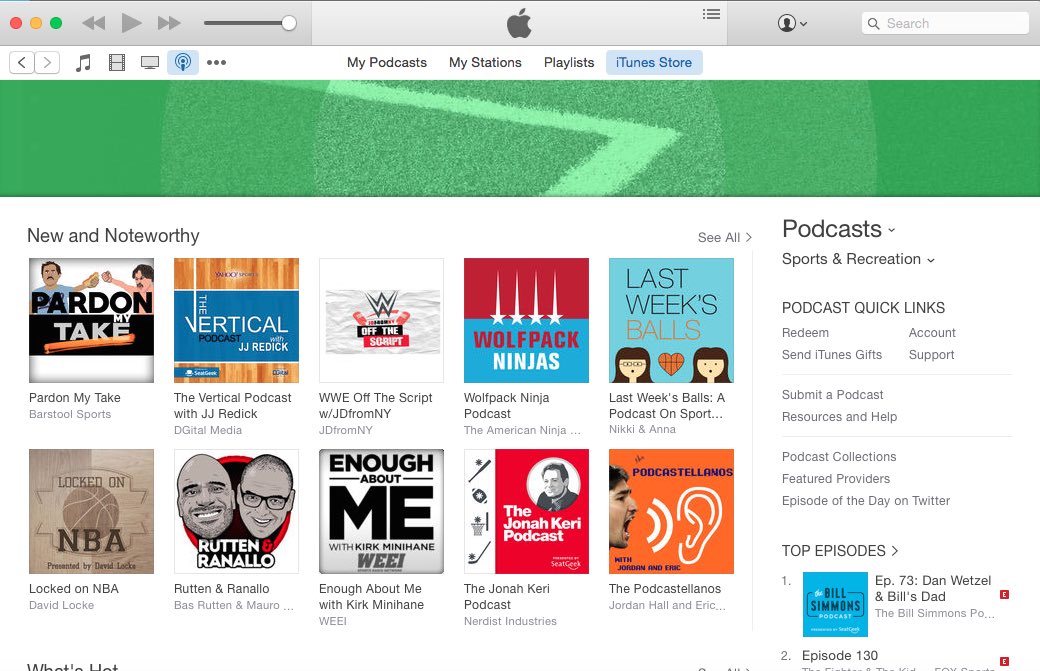Click the Barstool Sports author name
The height and width of the screenshot is (671, 1040).
tap(70, 414)
